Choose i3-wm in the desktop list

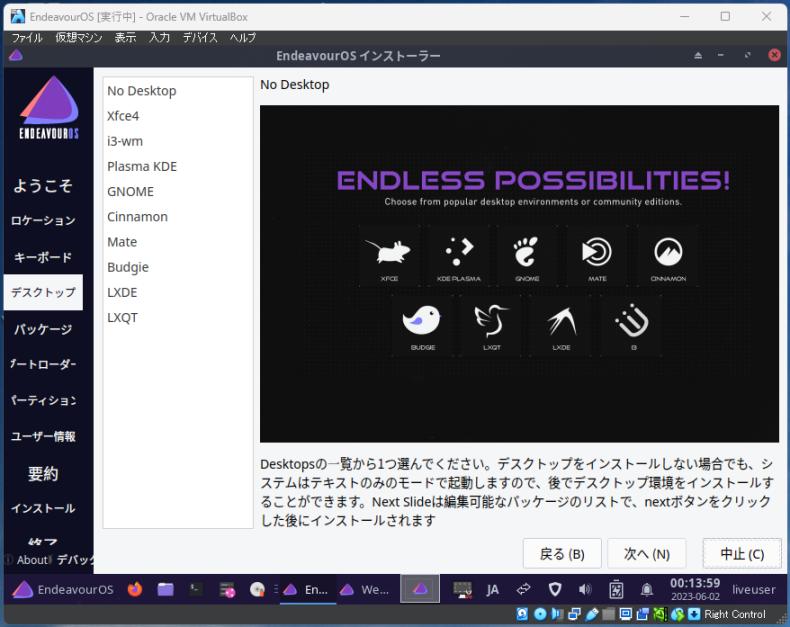click(177, 141)
